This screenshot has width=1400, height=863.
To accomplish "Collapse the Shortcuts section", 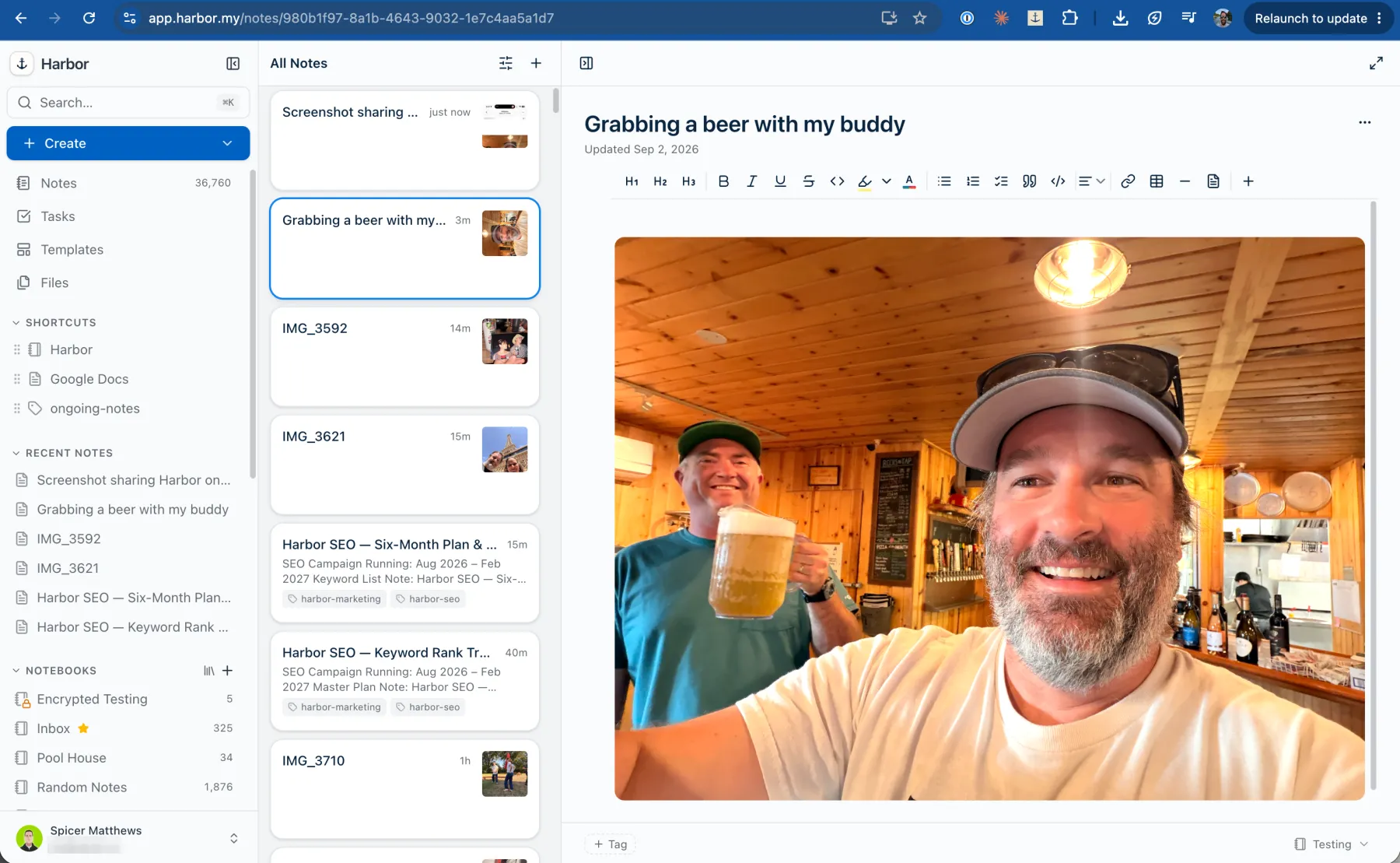I will pos(54,322).
